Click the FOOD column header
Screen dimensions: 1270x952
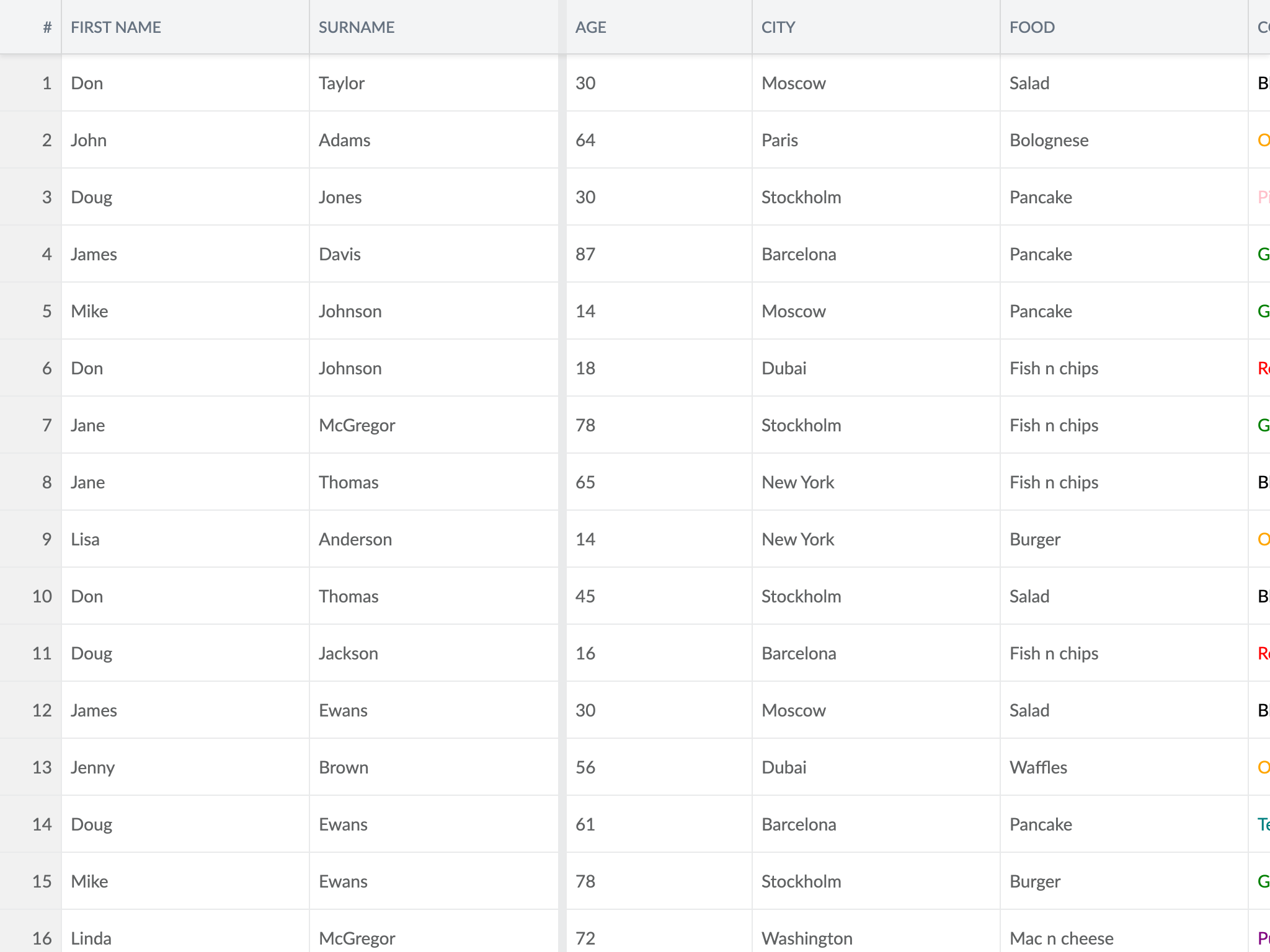[x=1124, y=27]
